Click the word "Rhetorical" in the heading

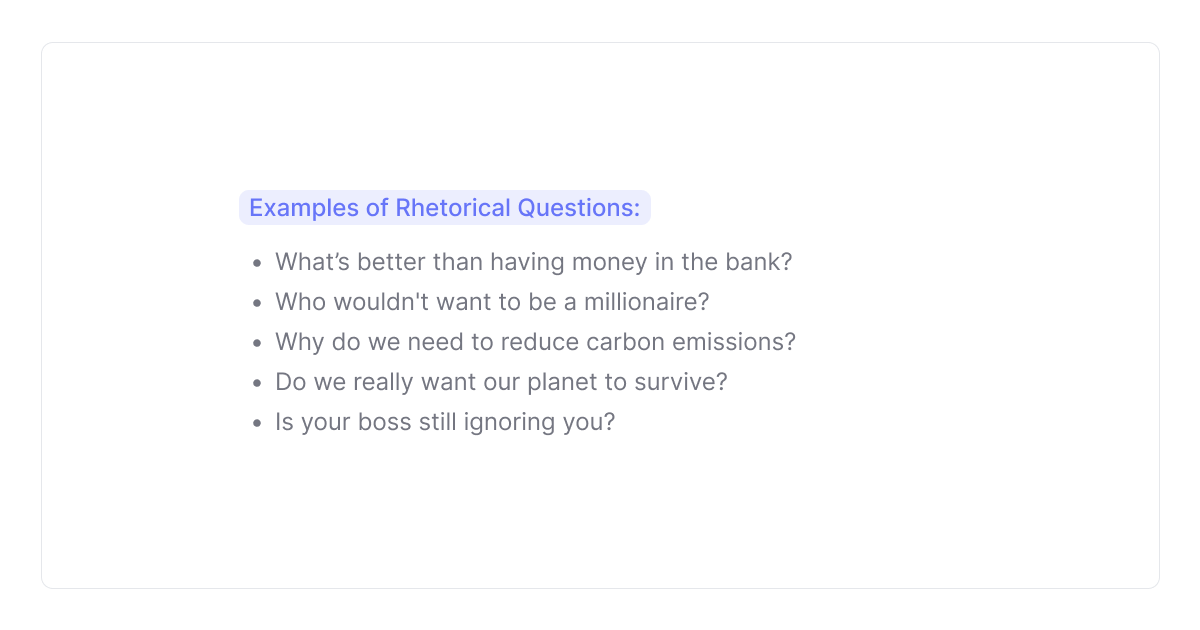coord(453,208)
